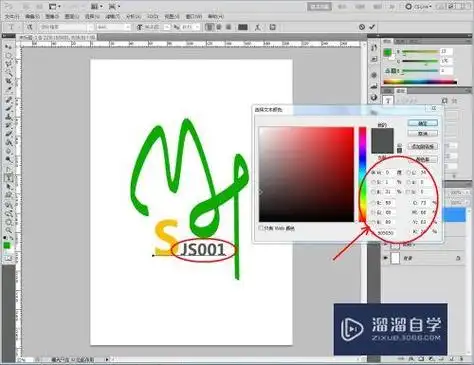Select the Lasso tool

[8, 63]
